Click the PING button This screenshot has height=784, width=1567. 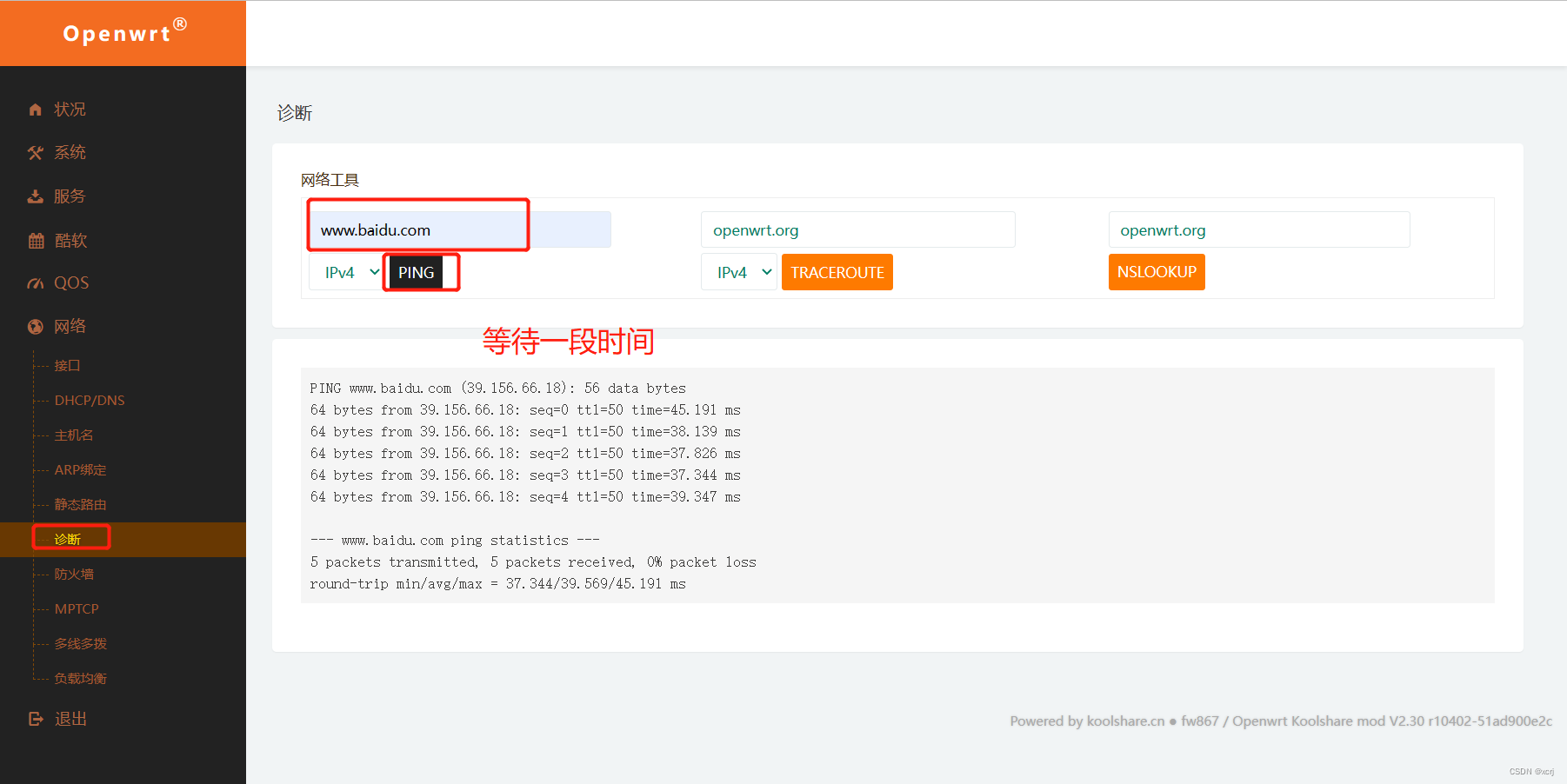(416, 273)
